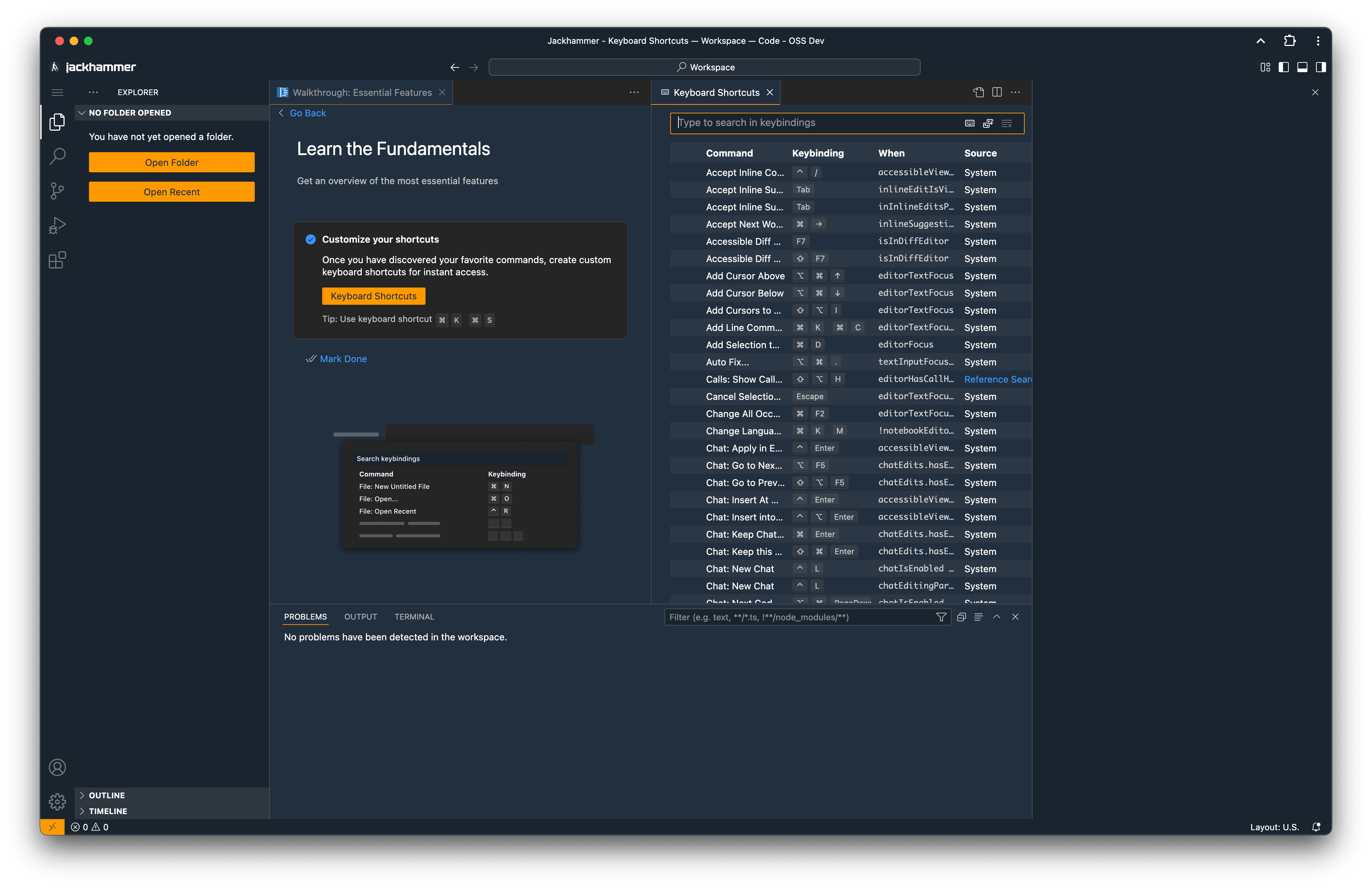Click the hamburger menu icon in sidebar
The width and height of the screenshot is (1372, 888).
pos(57,92)
